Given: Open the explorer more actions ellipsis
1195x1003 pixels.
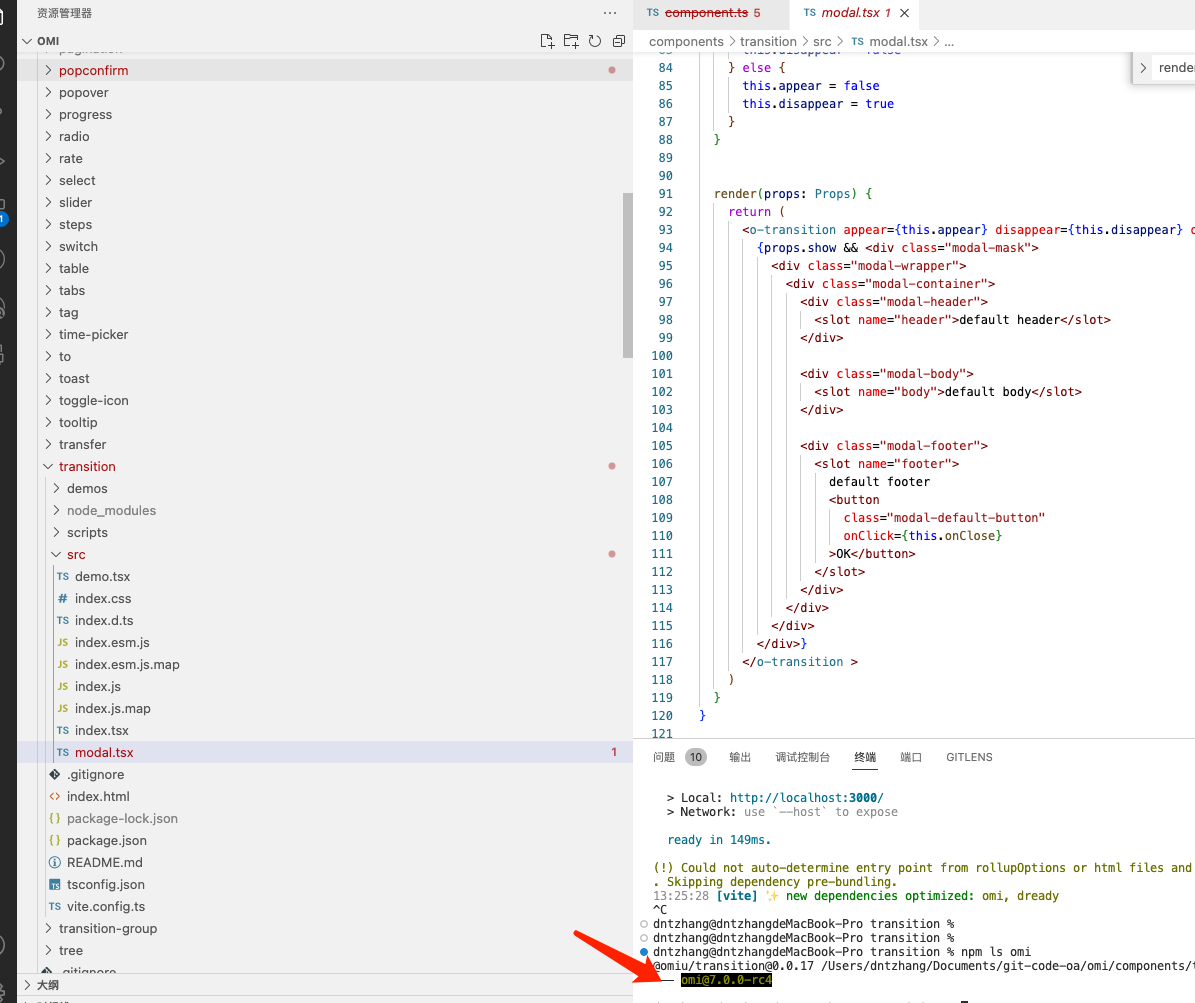Looking at the screenshot, I should point(610,13).
